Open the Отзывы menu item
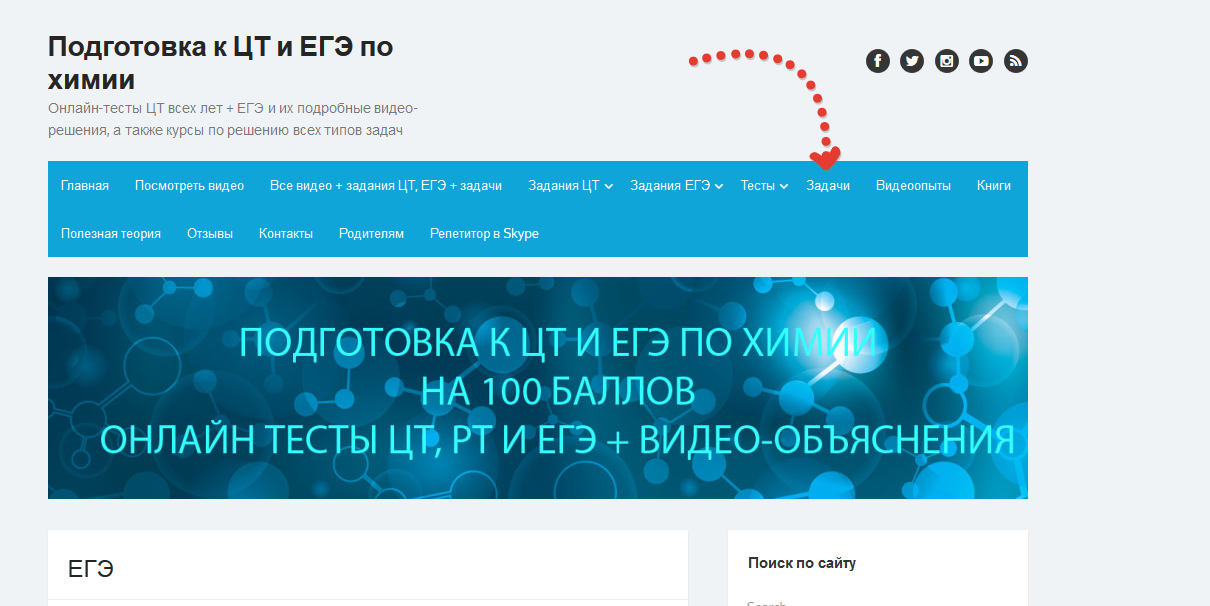 coord(210,233)
